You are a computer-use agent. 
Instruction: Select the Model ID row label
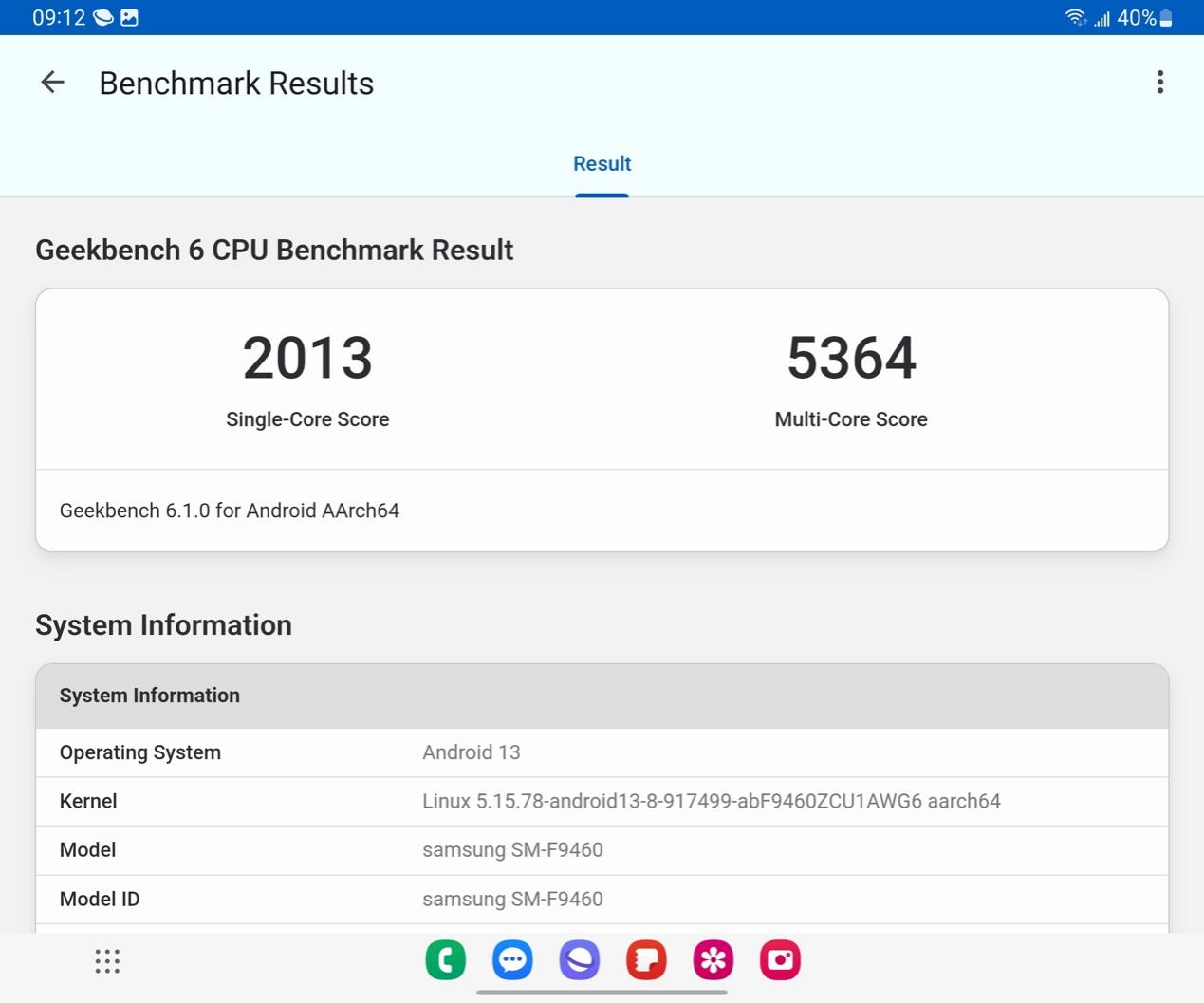coord(100,899)
